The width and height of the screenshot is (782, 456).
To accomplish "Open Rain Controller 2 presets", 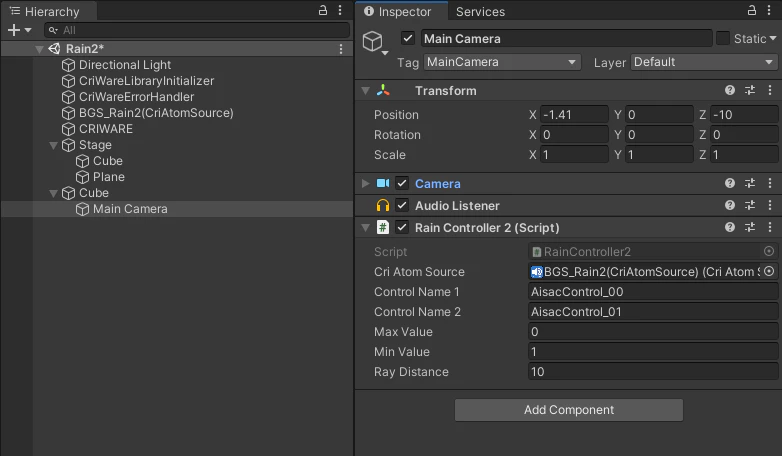I will coord(750,227).
